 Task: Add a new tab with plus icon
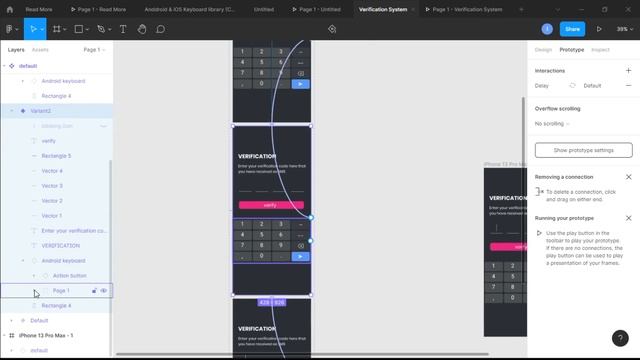(521, 9)
